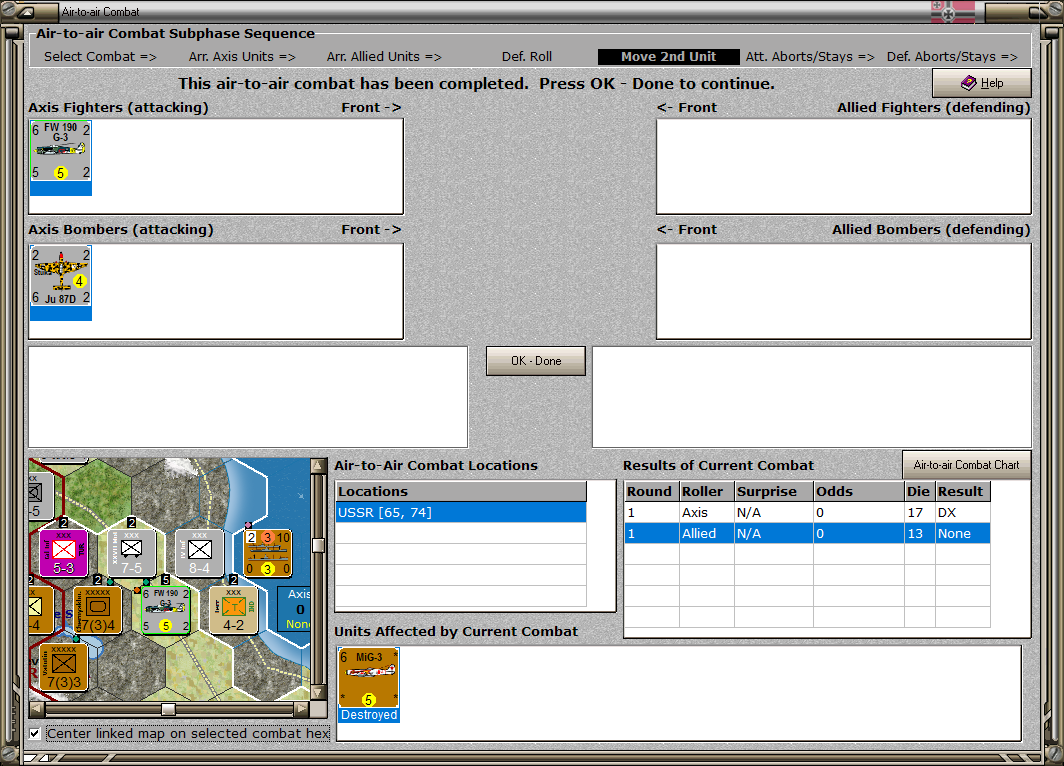
Task: Click the gray 8-4 infantry counter on the map
Action: pyautogui.click(x=200, y=553)
